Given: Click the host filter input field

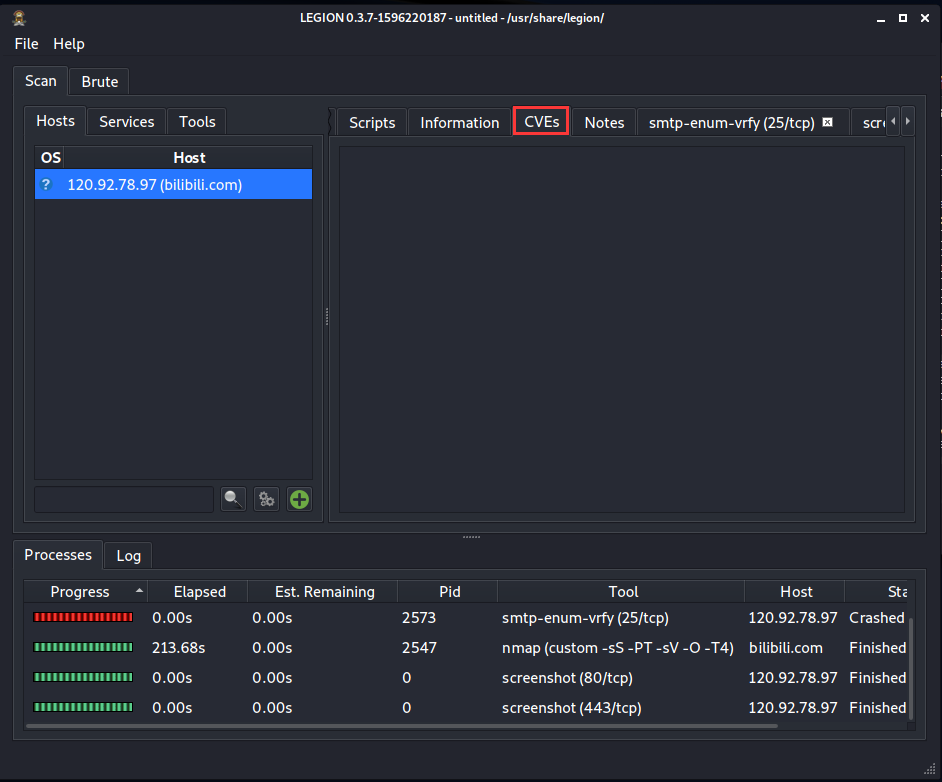Looking at the screenshot, I should [124, 499].
